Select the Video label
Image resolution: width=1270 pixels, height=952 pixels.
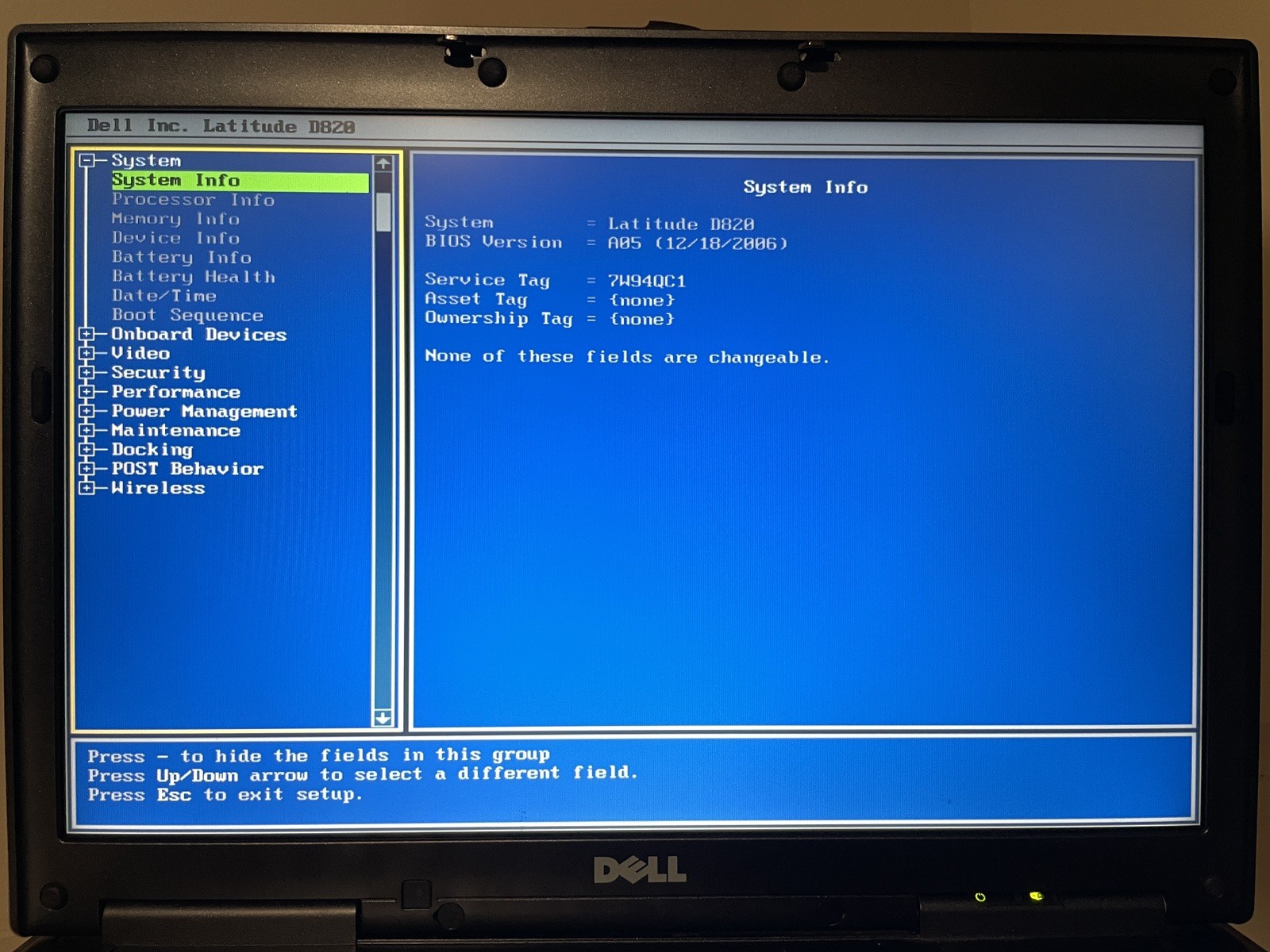pos(140,353)
